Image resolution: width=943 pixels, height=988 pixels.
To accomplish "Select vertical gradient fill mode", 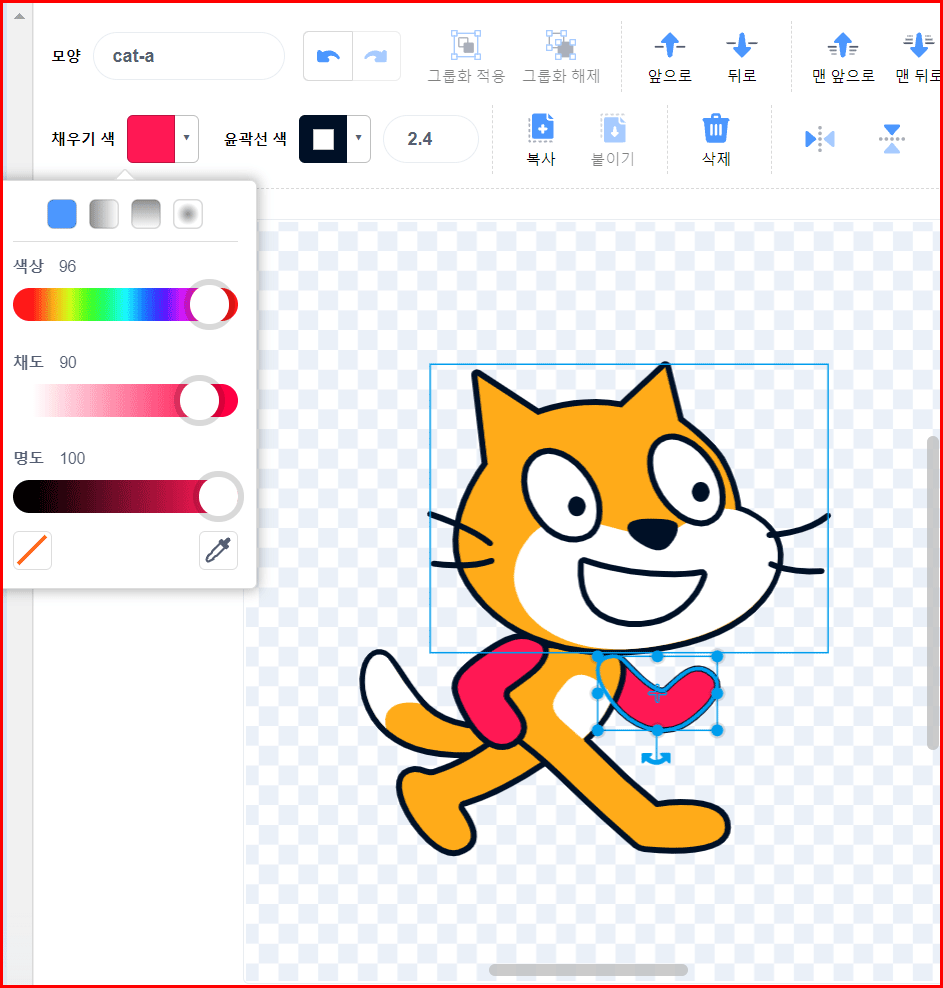I will click(146, 214).
